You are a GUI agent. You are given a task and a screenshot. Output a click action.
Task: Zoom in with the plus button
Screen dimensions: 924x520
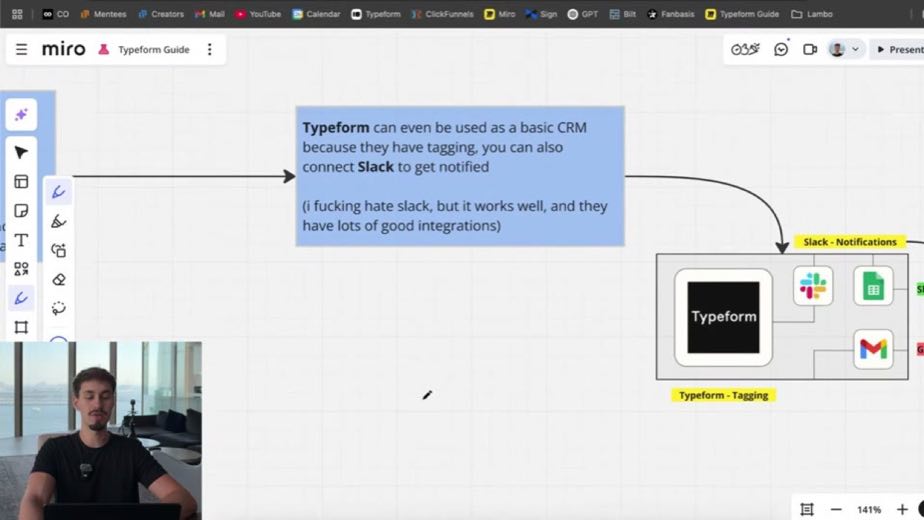(x=902, y=509)
